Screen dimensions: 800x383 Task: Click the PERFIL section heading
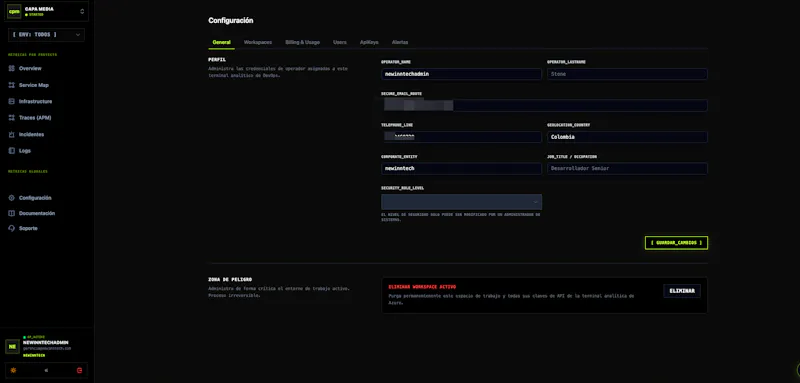click(x=217, y=60)
